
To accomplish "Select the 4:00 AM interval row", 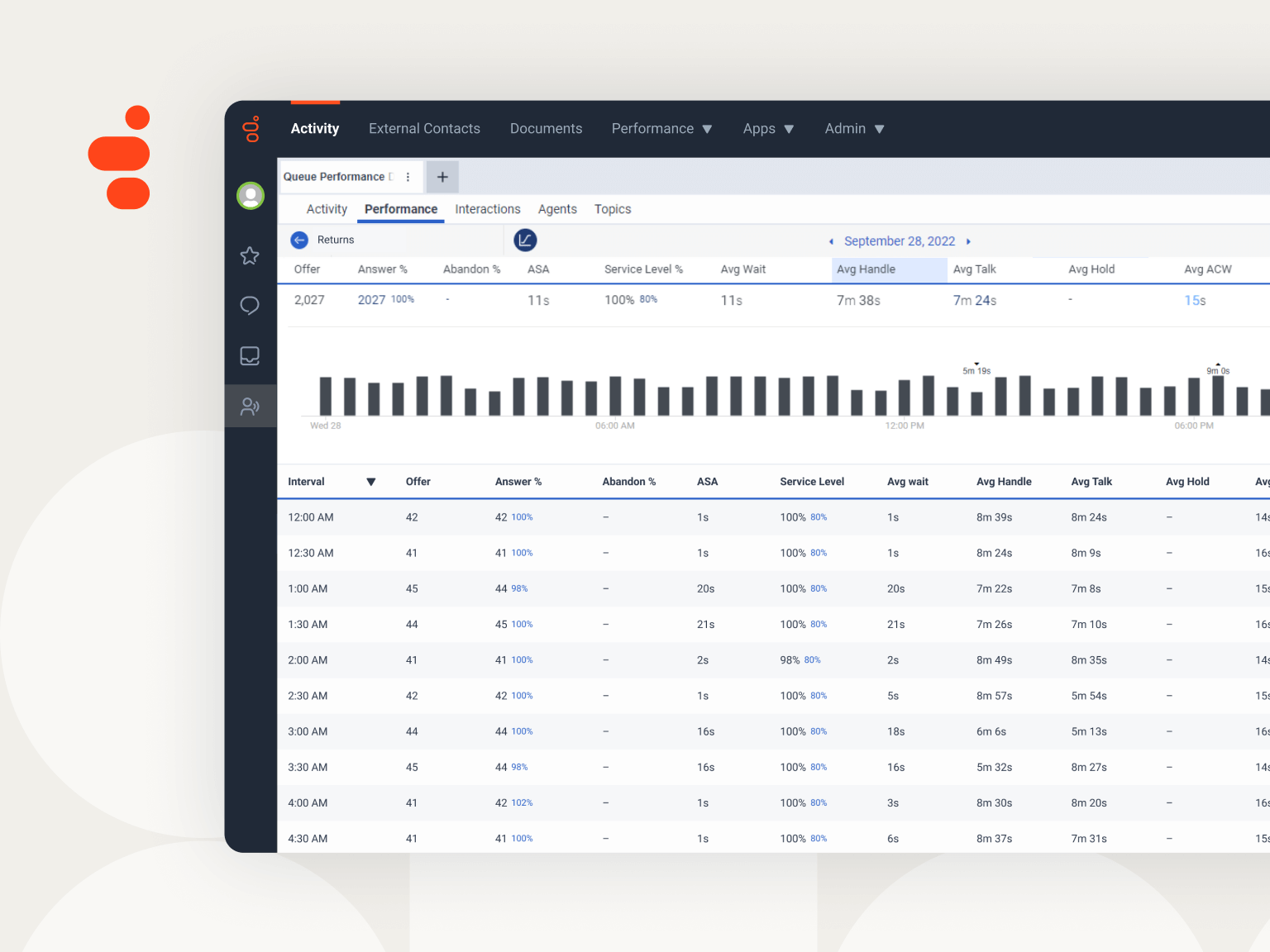I will coord(773,802).
